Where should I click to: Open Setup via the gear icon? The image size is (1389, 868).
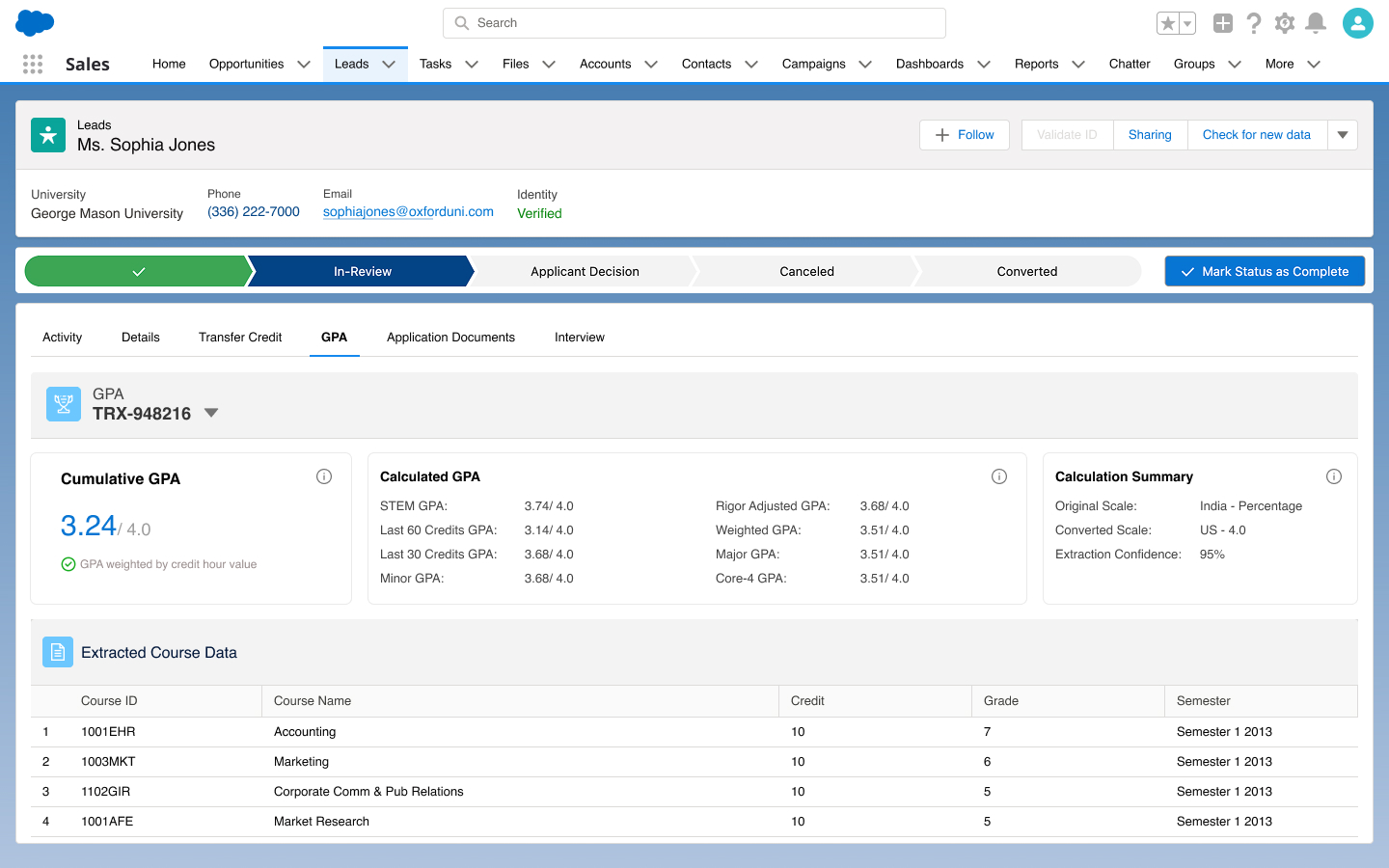pos(1285,21)
